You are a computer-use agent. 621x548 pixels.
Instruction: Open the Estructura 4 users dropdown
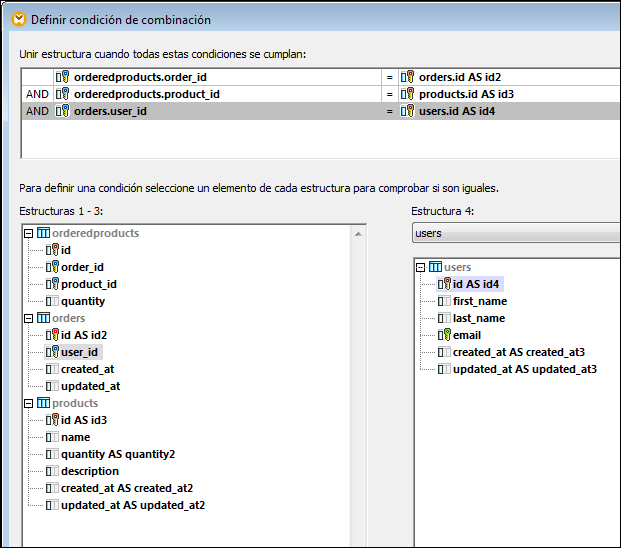coord(515,233)
